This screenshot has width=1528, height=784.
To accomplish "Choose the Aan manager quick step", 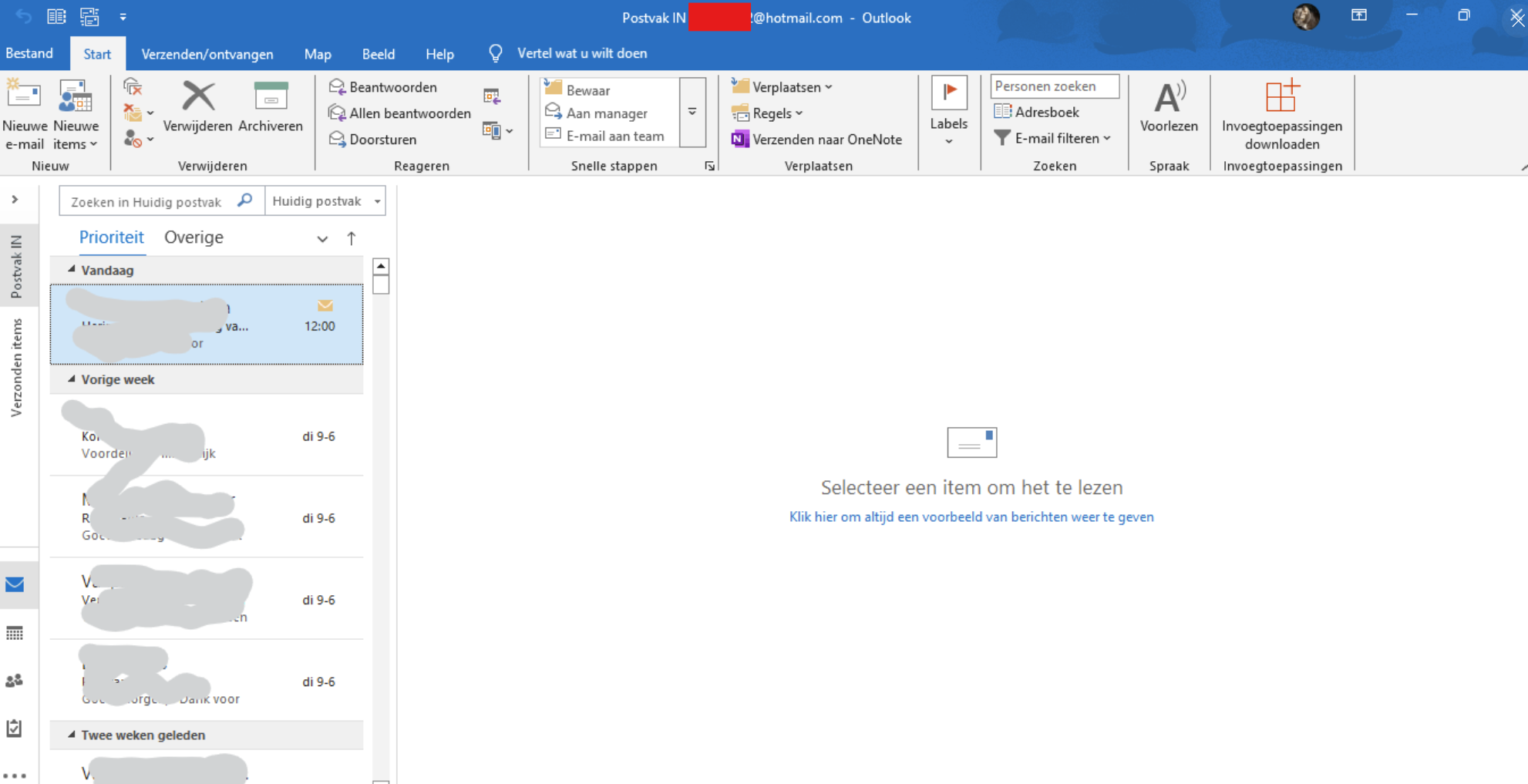I will tap(607, 113).
